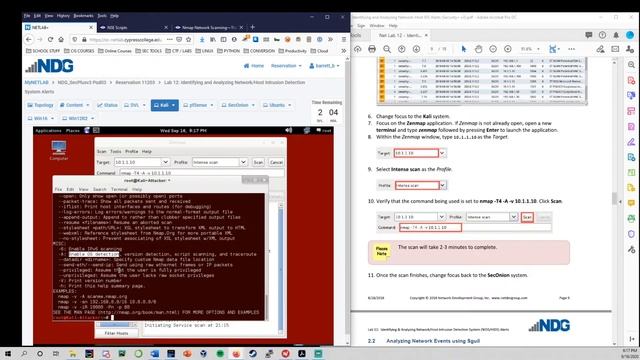The height and width of the screenshot is (360, 640).
Task: Click Acrobat find text magnifier
Action: tap(387, 49)
